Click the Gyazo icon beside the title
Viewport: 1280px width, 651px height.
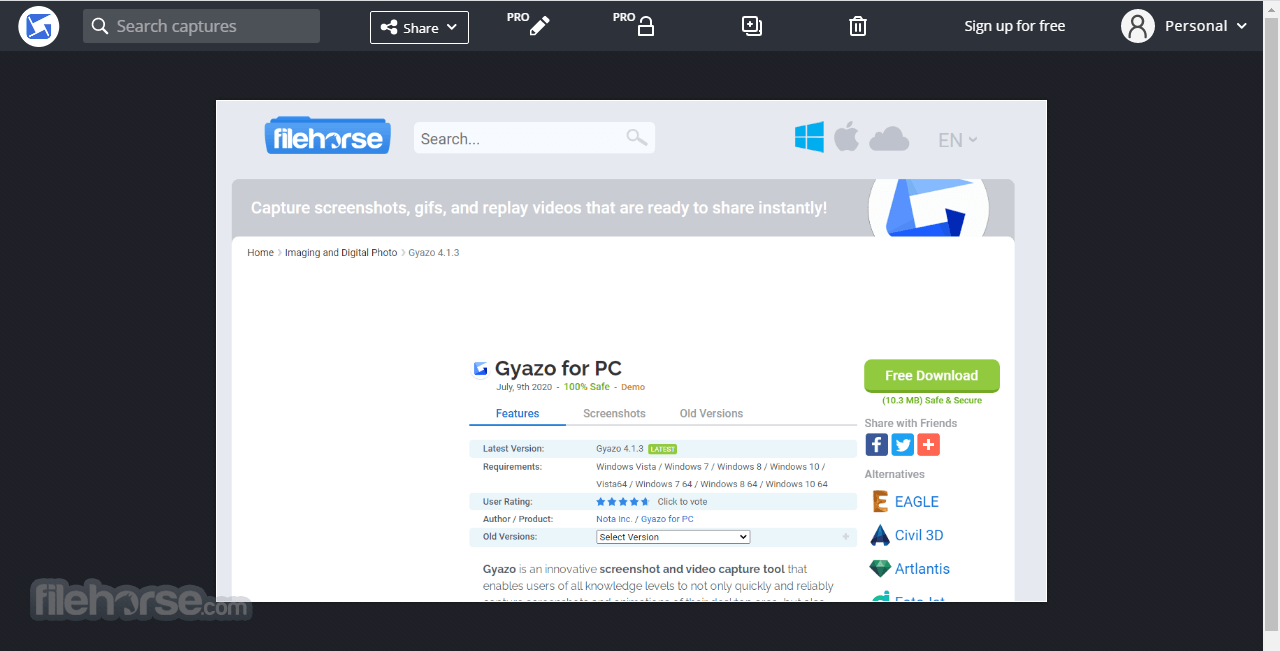click(481, 368)
